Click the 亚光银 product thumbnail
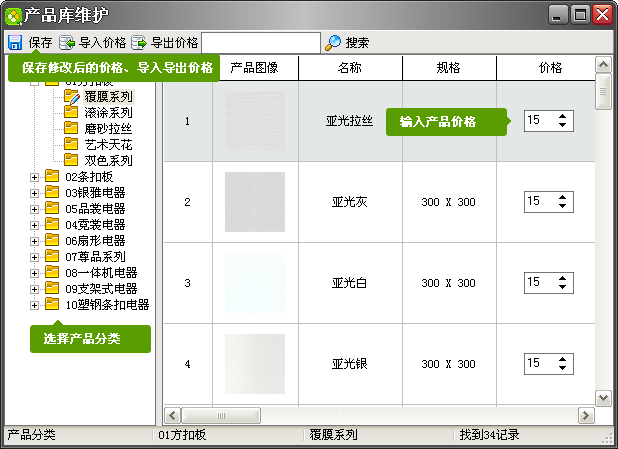 255,364
